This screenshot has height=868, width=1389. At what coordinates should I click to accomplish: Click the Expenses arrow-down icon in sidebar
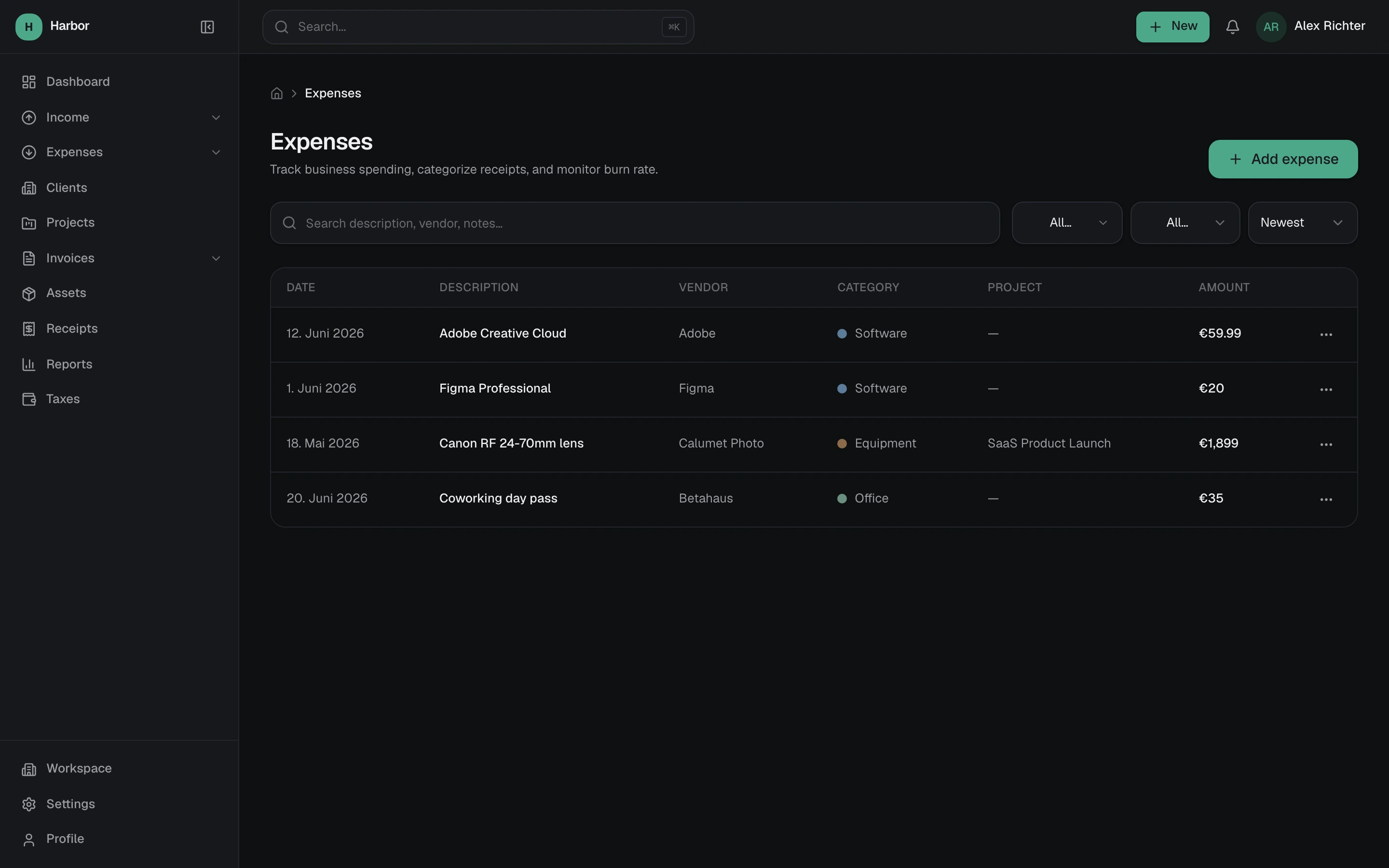[29, 153]
